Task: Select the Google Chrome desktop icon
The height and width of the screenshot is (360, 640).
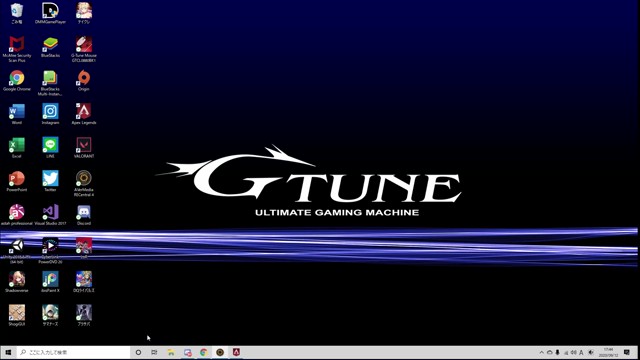Action: click(17, 80)
